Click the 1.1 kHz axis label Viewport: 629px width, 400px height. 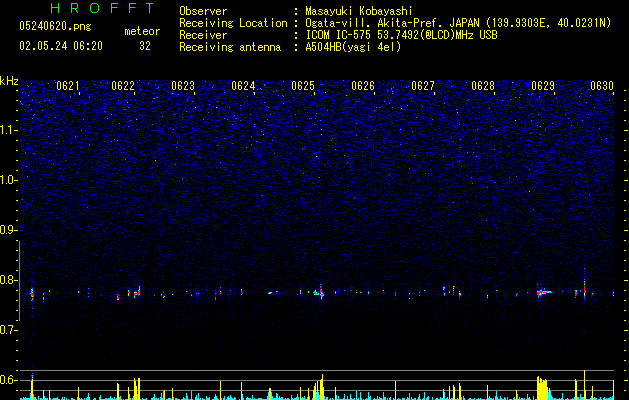tap(9, 130)
